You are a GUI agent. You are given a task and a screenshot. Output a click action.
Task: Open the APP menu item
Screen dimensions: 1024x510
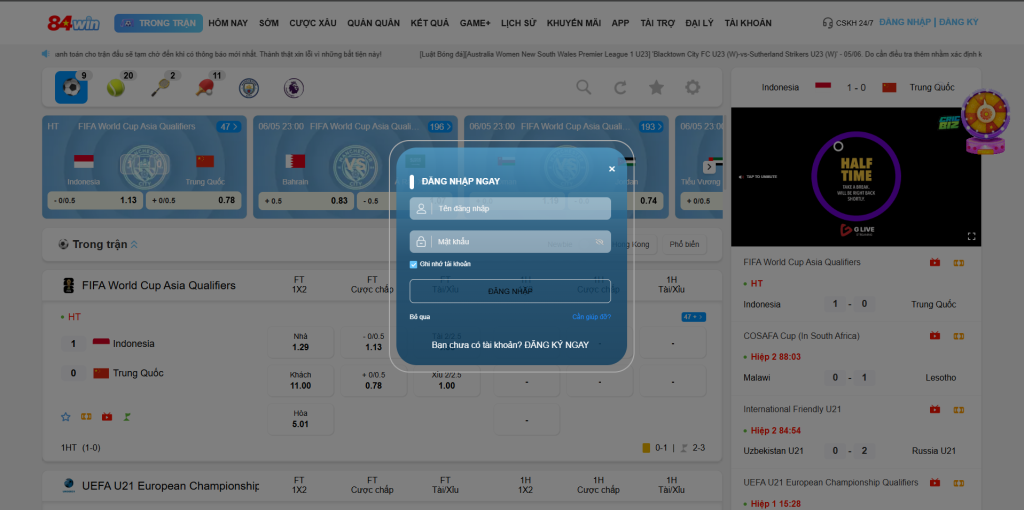pyautogui.click(x=620, y=23)
